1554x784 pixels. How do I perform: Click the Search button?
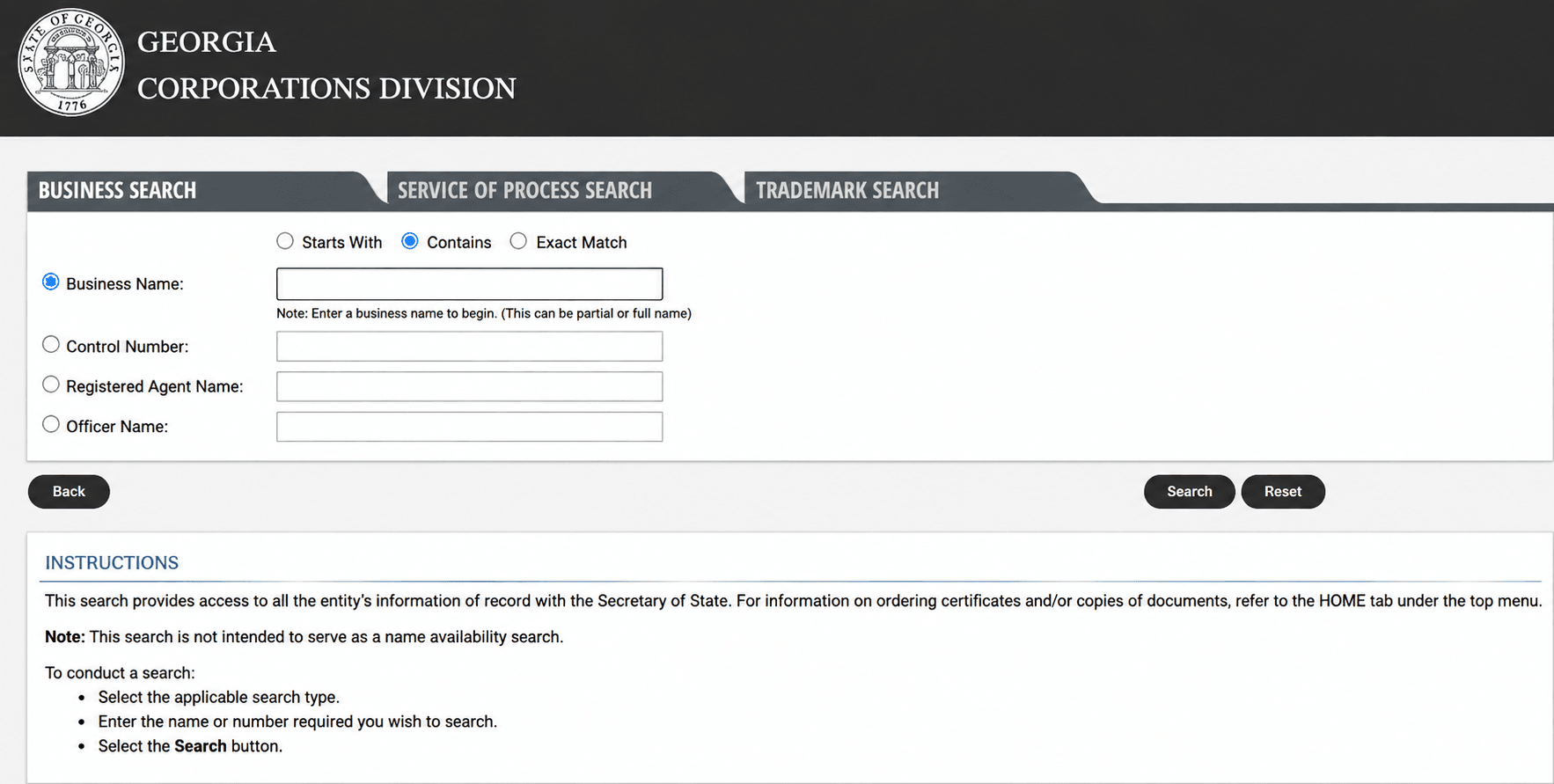[x=1189, y=492]
